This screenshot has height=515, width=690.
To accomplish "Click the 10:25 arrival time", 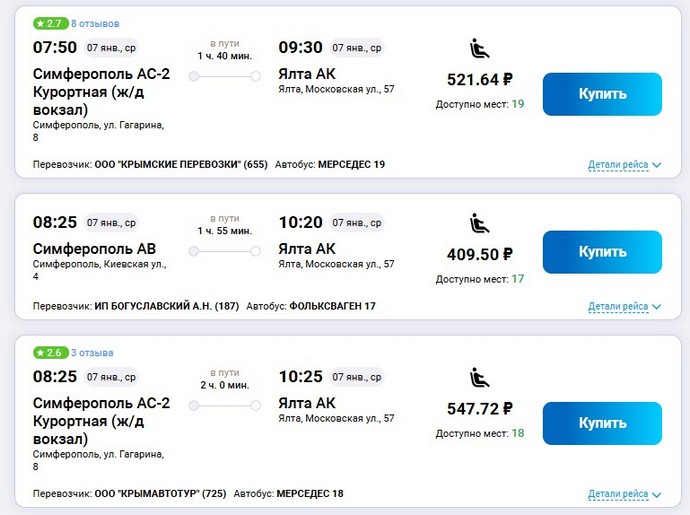I will (300, 377).
